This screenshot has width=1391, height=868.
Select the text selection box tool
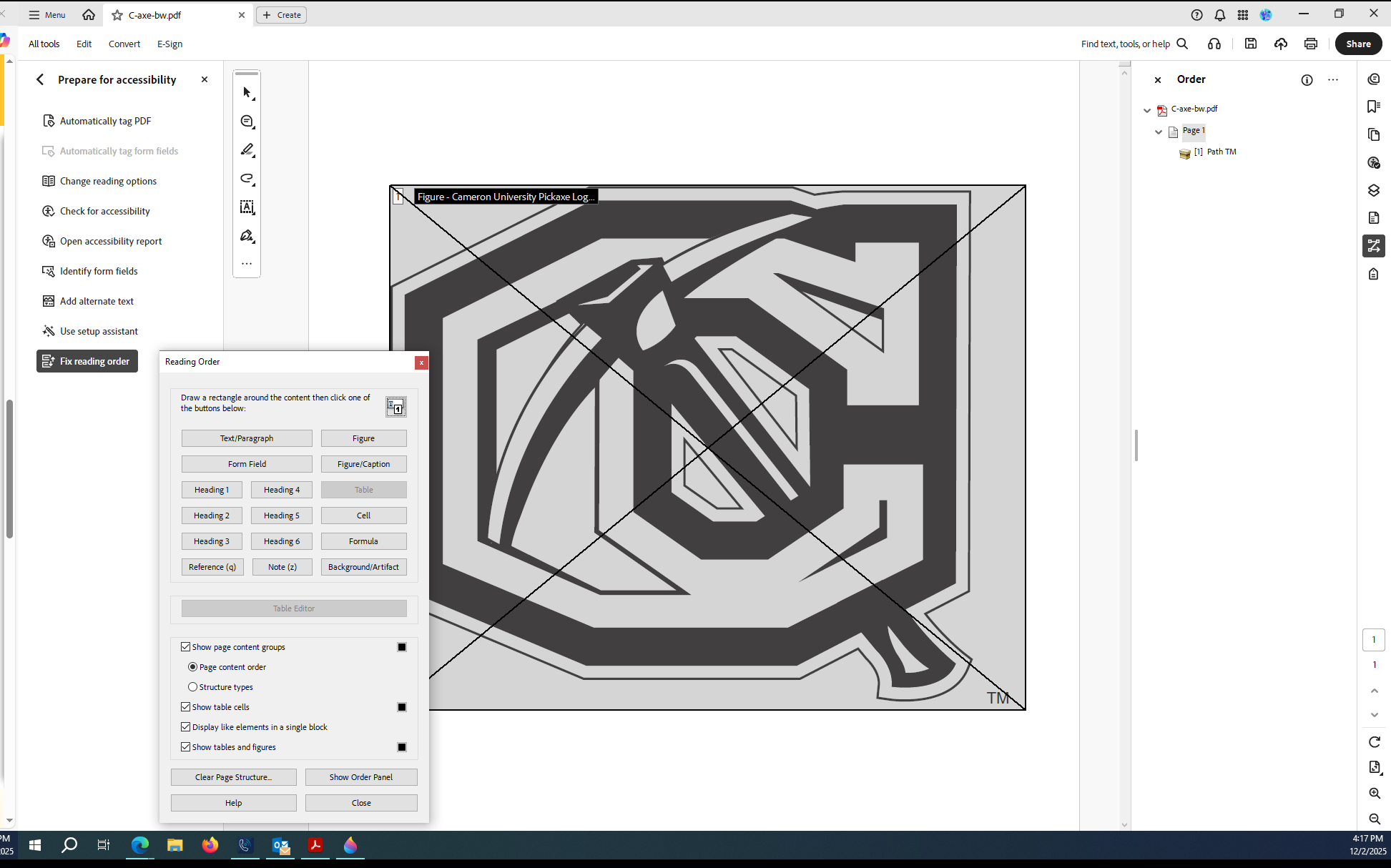pos(247,207)
